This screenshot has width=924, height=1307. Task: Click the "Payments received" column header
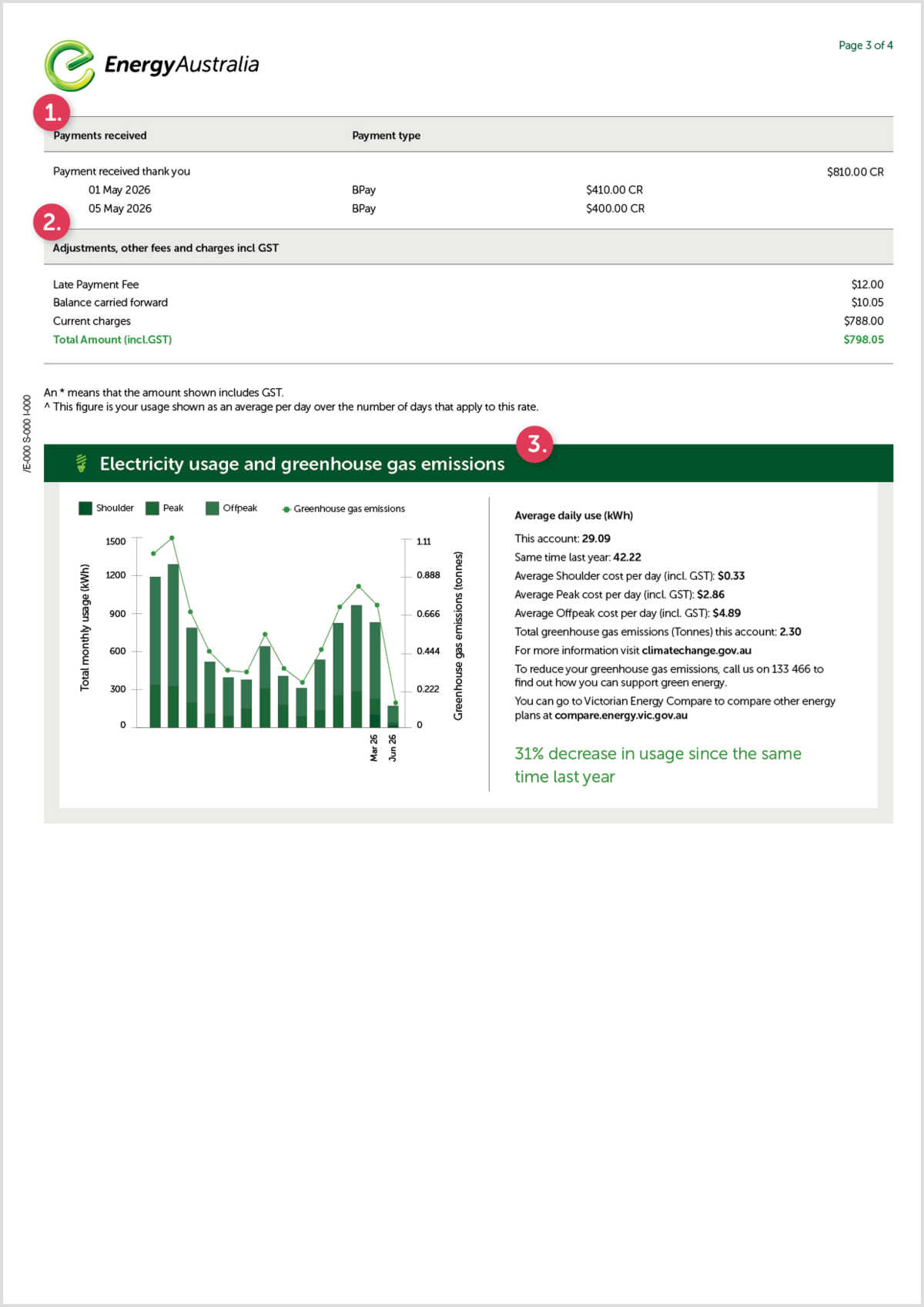pyautogui.click(x=99, y=136)
